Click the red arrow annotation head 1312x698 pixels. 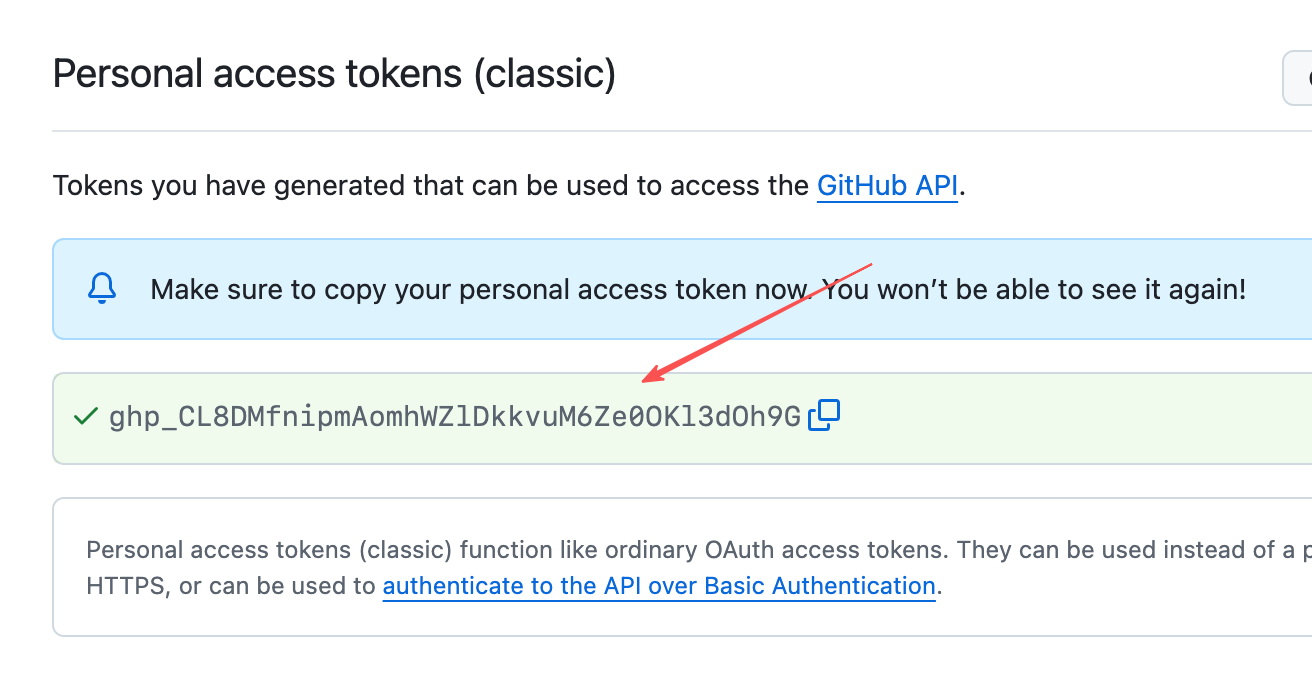click(651, 377)
